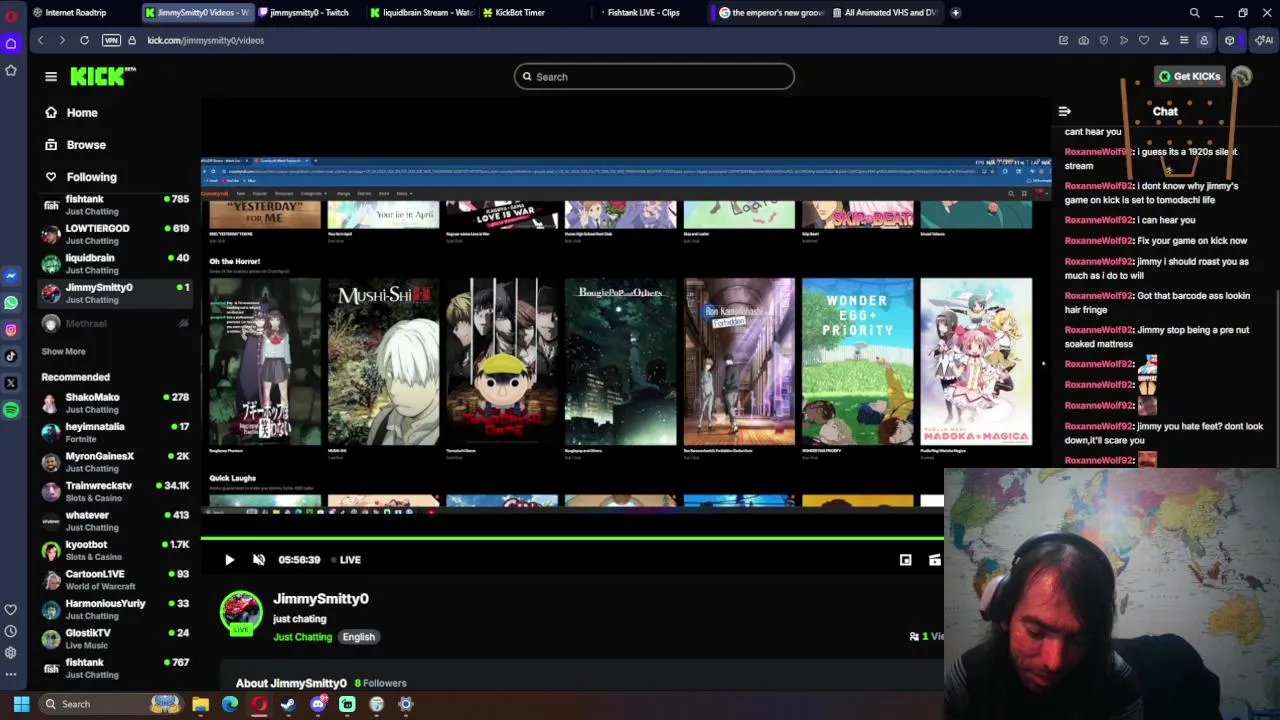Reload the Kick page

point(84,40)
